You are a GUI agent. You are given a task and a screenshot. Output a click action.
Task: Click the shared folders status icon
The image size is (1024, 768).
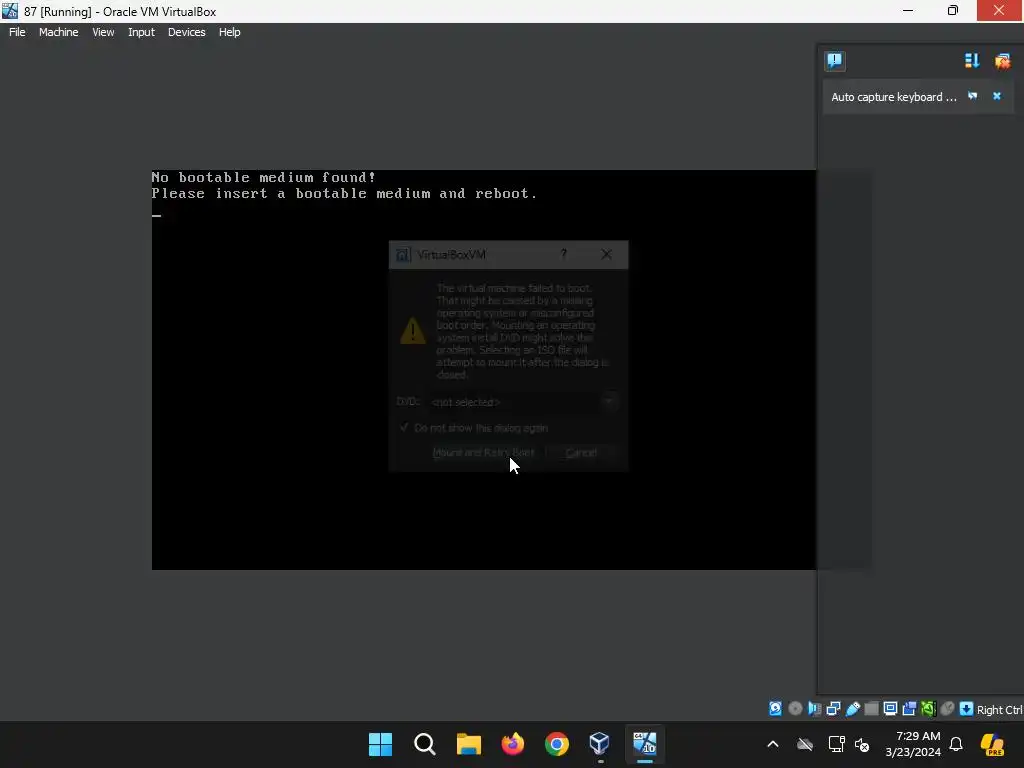(871, 709)
